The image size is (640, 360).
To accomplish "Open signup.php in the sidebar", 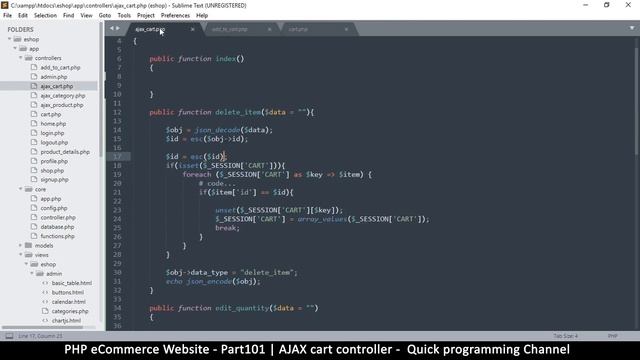I will [x=54, y=180].
